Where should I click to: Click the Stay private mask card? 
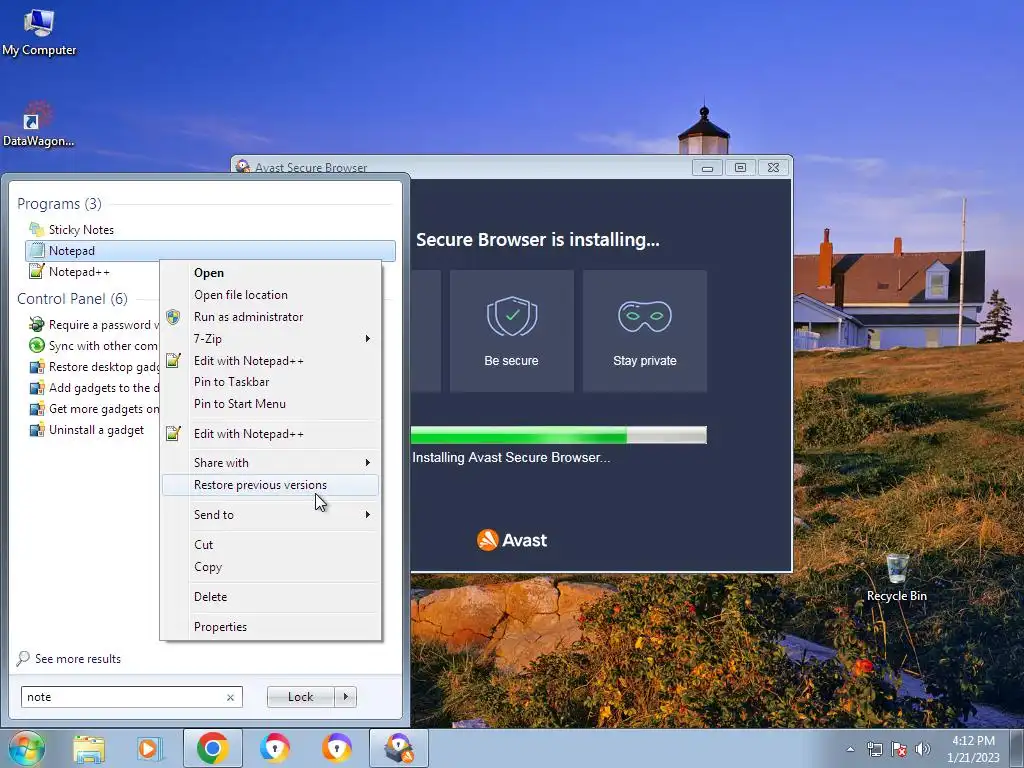click(x=645, y=331)
